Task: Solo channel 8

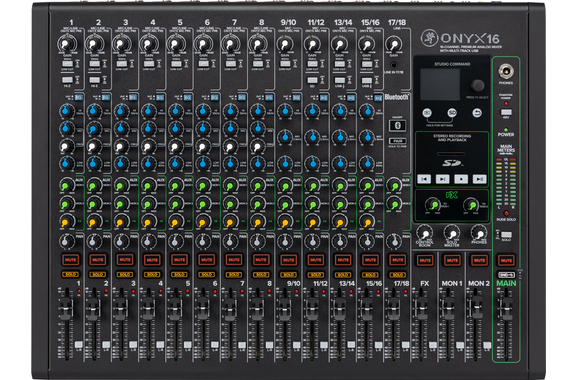Action: pos(261,275)
